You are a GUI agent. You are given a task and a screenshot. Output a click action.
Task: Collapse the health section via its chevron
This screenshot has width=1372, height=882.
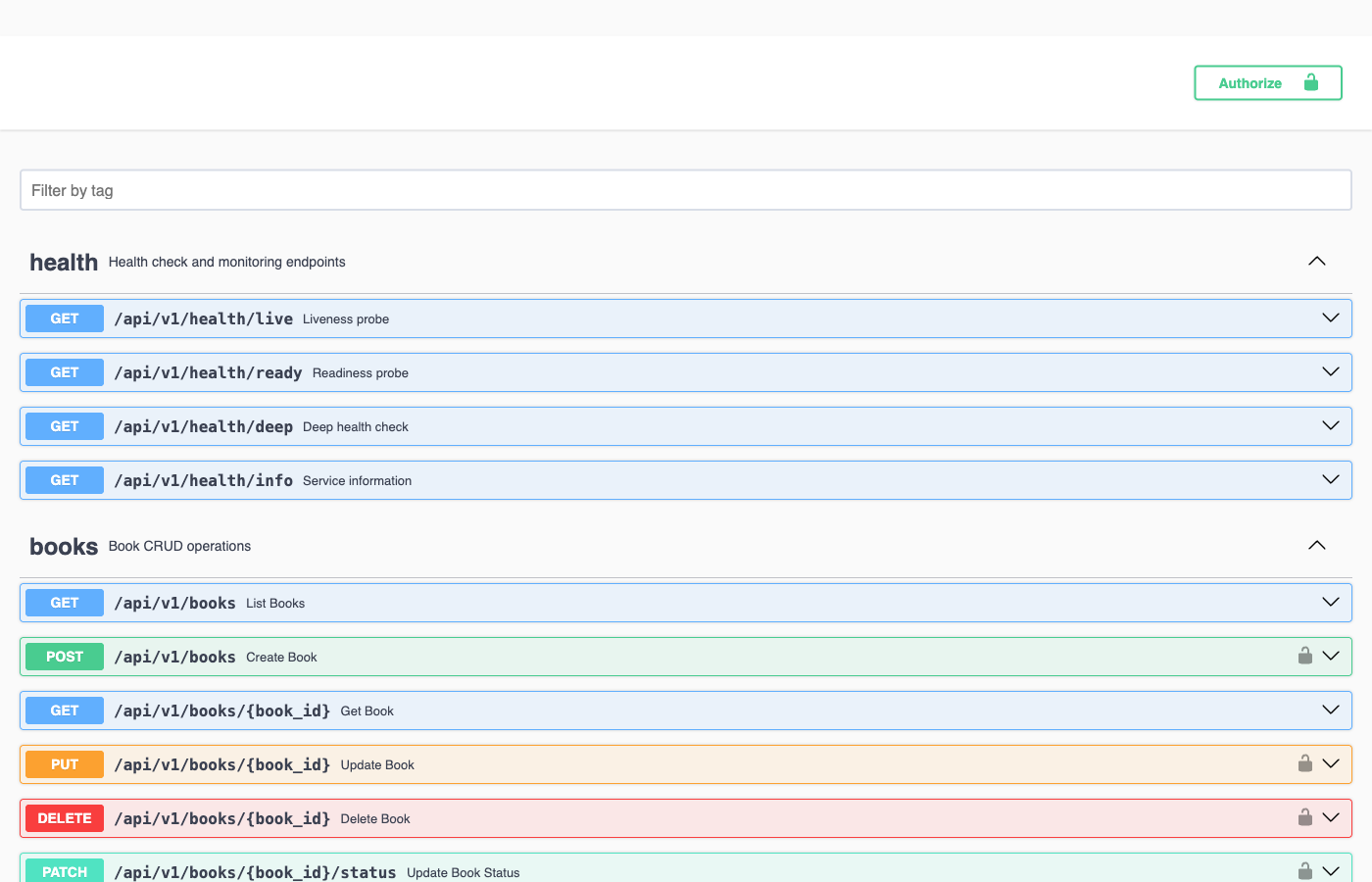[1316, 261]
